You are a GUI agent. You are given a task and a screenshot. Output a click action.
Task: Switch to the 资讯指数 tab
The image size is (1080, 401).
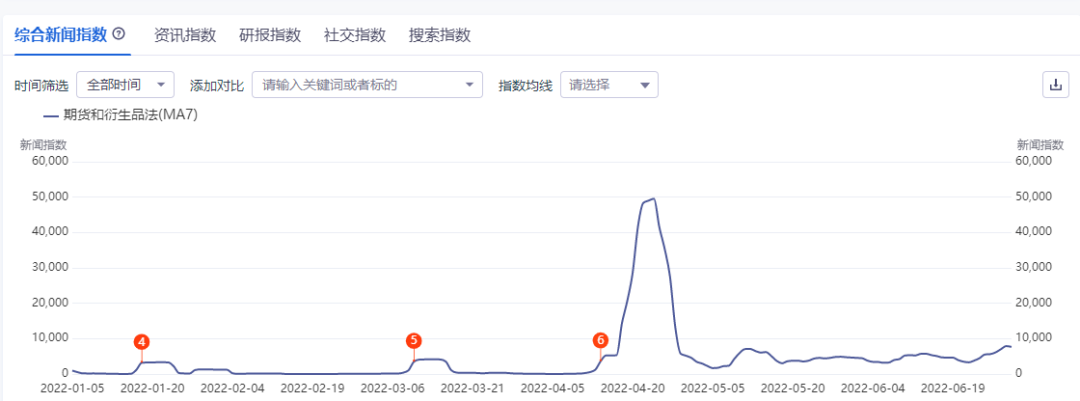(x=185, y=35)
